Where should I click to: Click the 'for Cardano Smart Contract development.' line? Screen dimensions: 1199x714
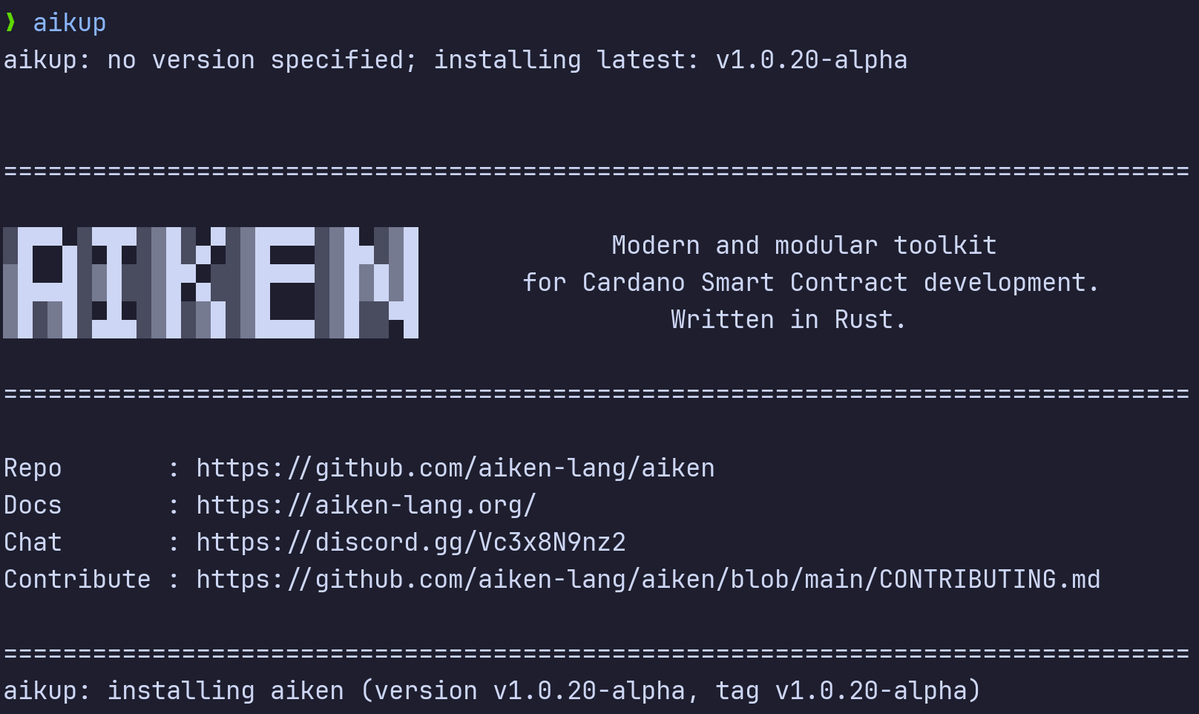811,283
